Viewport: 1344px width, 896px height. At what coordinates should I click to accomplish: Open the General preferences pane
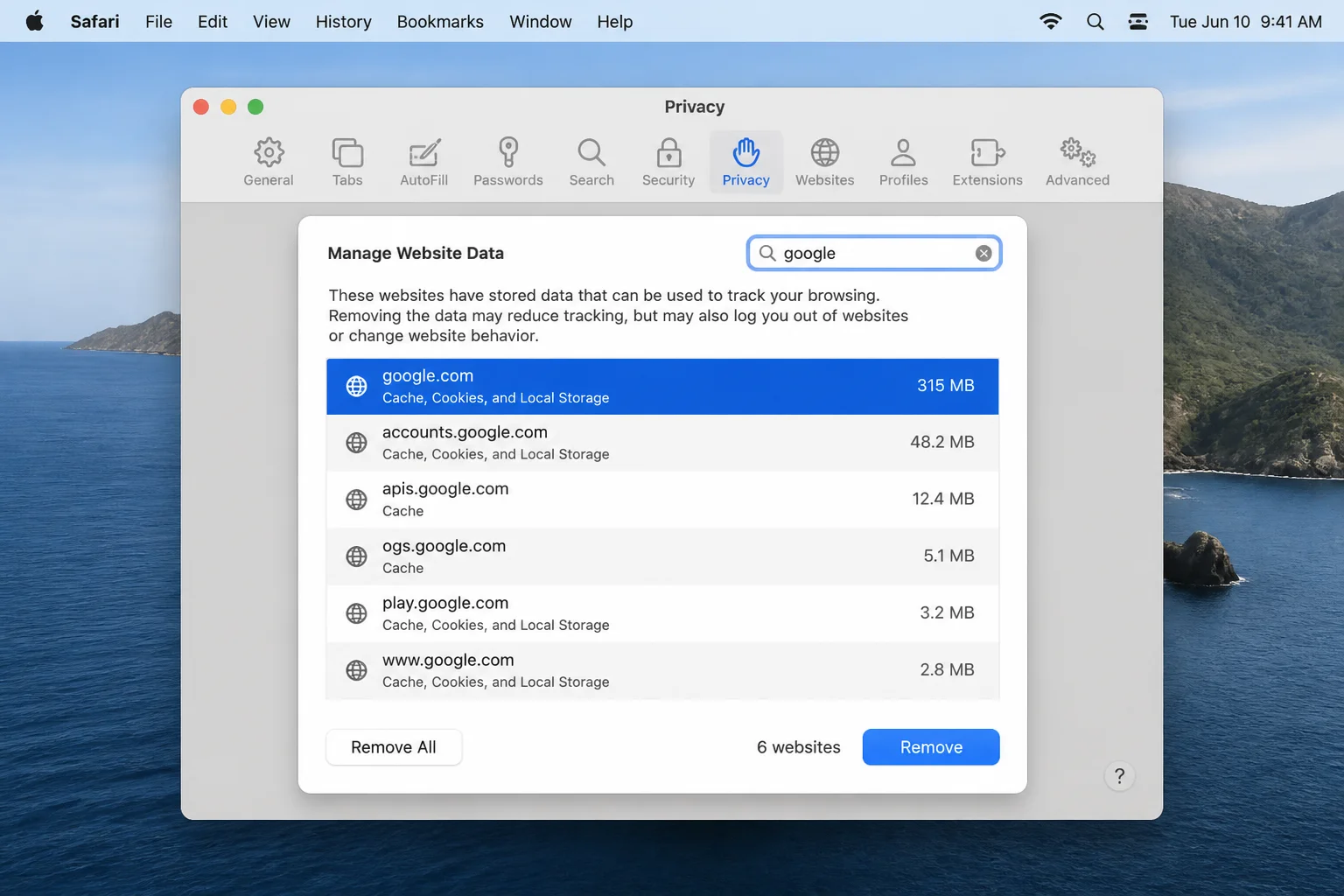[269, 163]
